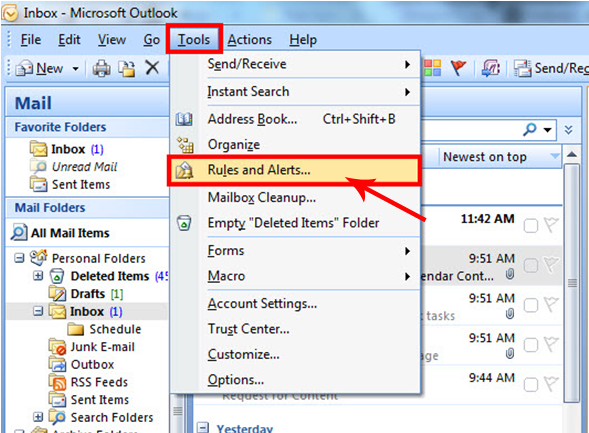Click the Organize icon in Tools menu

point(185,145)
